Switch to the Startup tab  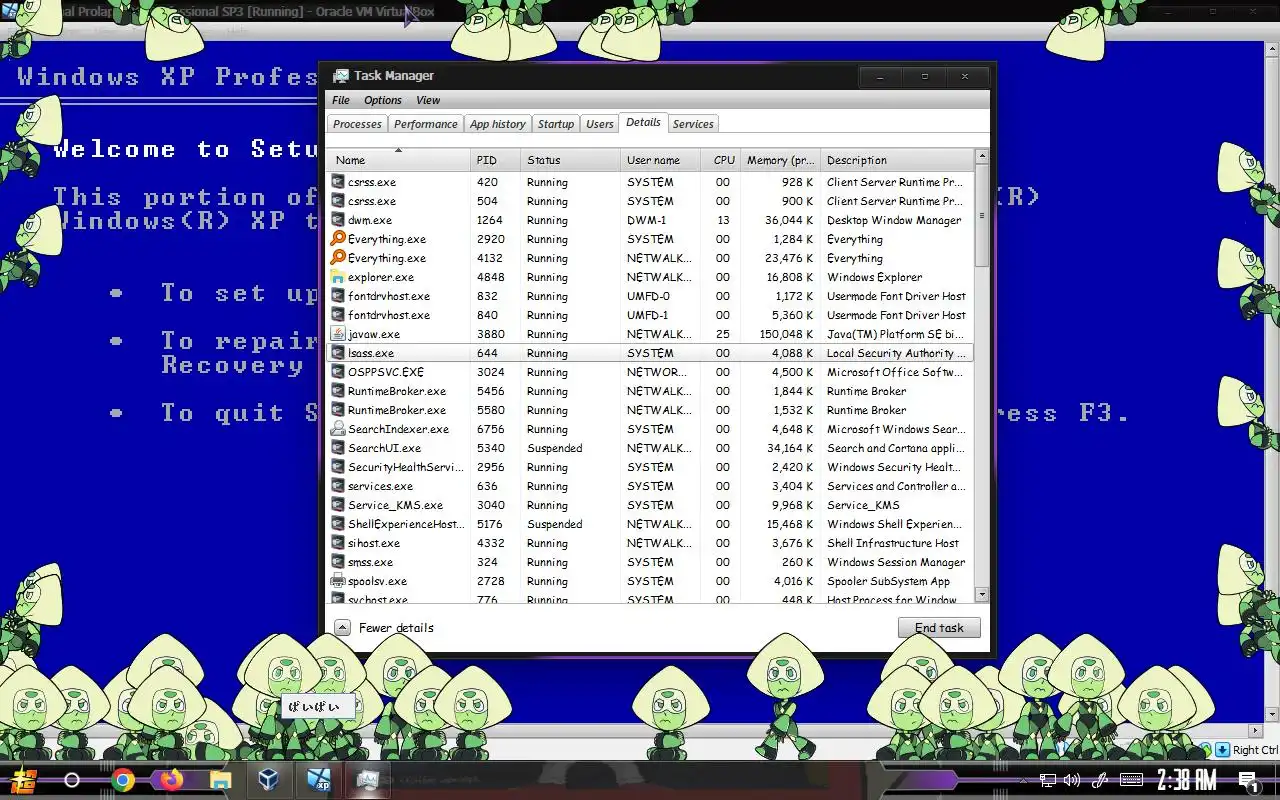pos(555,124)
